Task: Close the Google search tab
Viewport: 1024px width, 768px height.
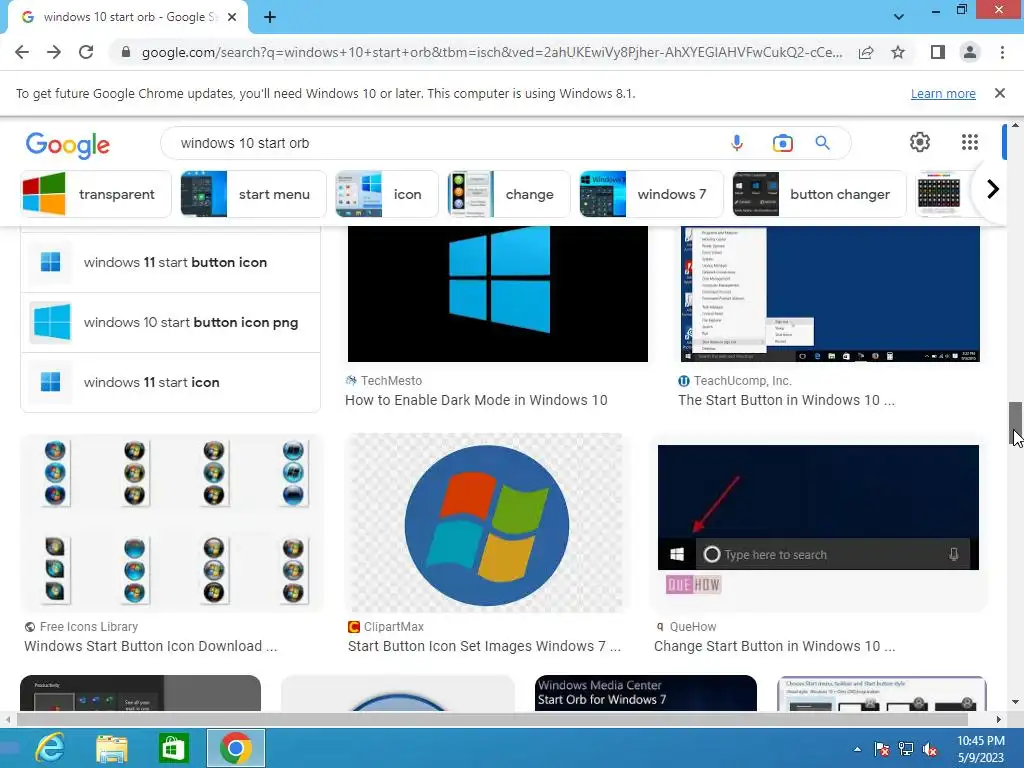Action: (x=232, y=17)
